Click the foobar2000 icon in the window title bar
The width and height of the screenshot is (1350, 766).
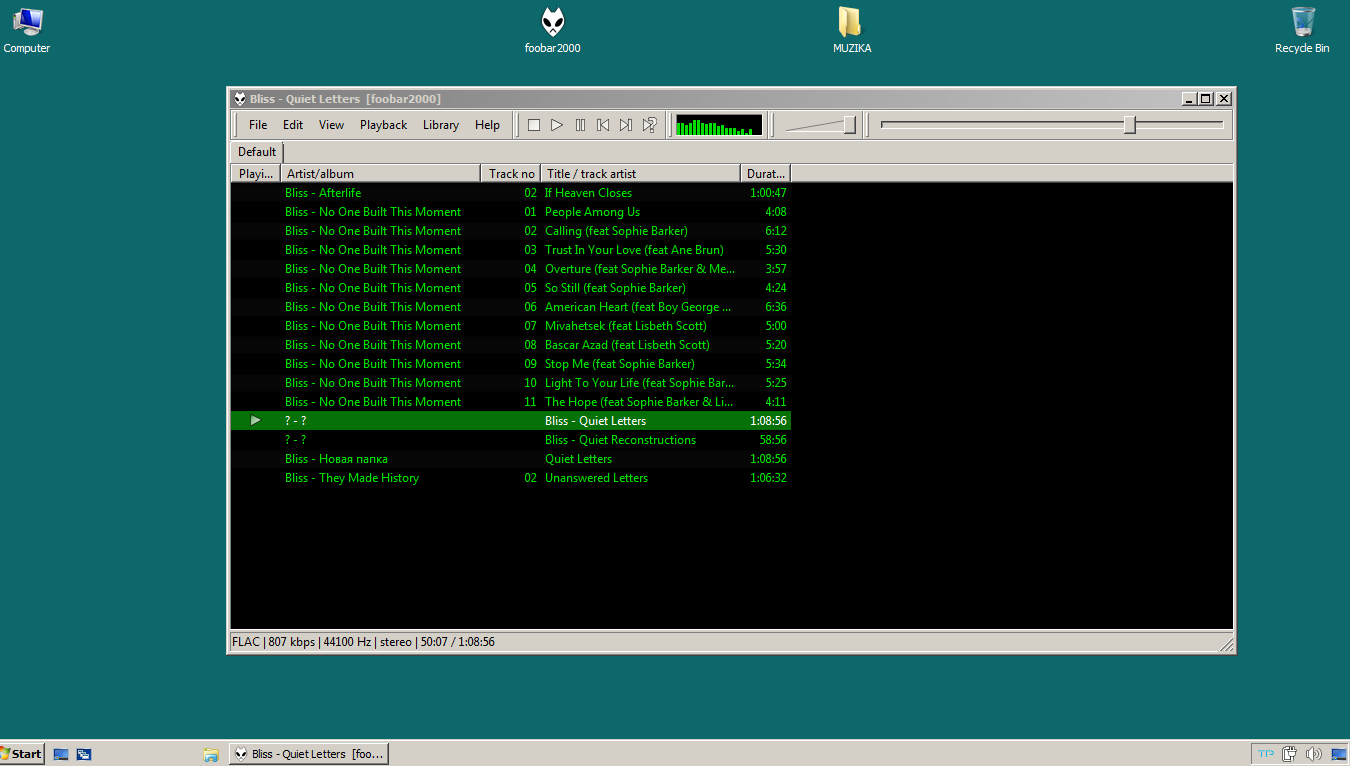[240, 98]
